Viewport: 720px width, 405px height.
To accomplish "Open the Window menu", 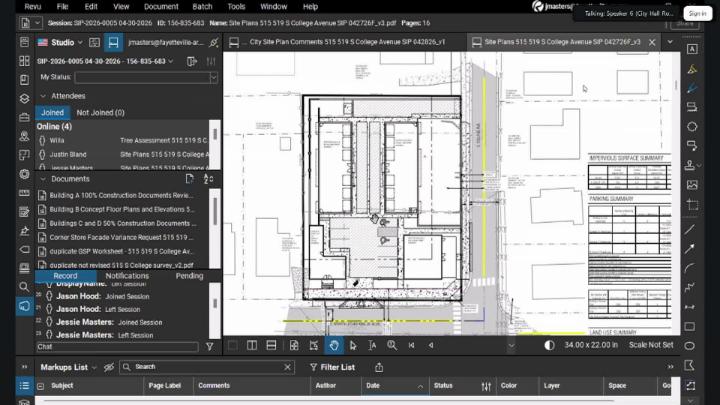I will [x=274, y=6].
